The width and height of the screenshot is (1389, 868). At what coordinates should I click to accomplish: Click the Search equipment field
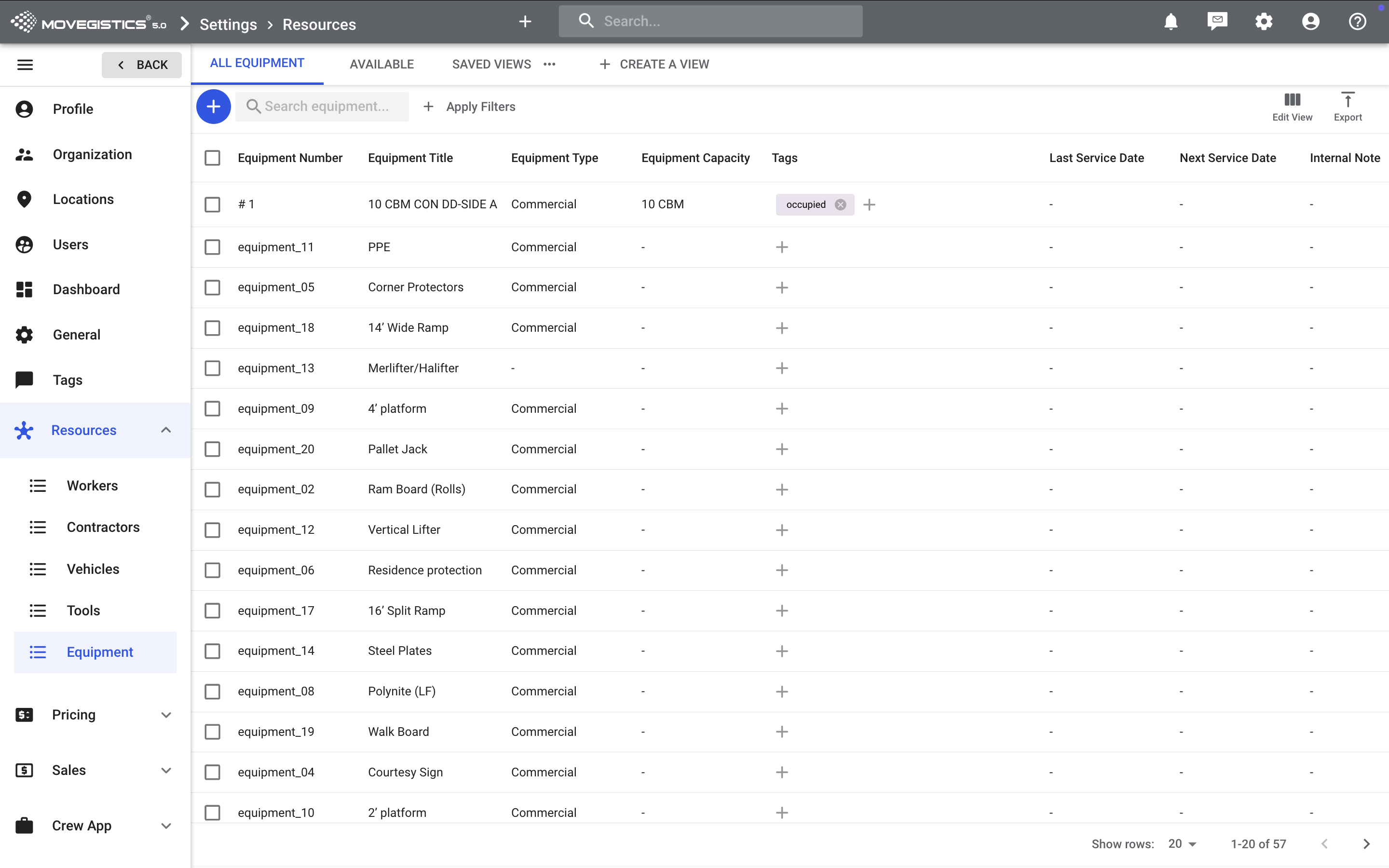(x=327, y=106)
